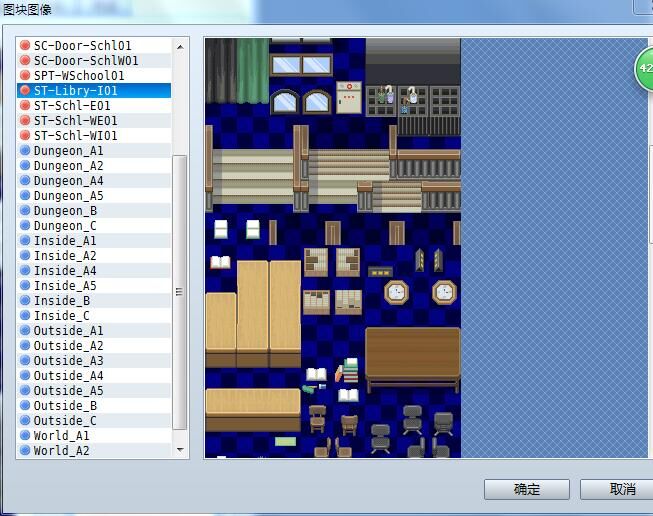
Task: Select World_A1 tileset
Action: tap(94, 435)
